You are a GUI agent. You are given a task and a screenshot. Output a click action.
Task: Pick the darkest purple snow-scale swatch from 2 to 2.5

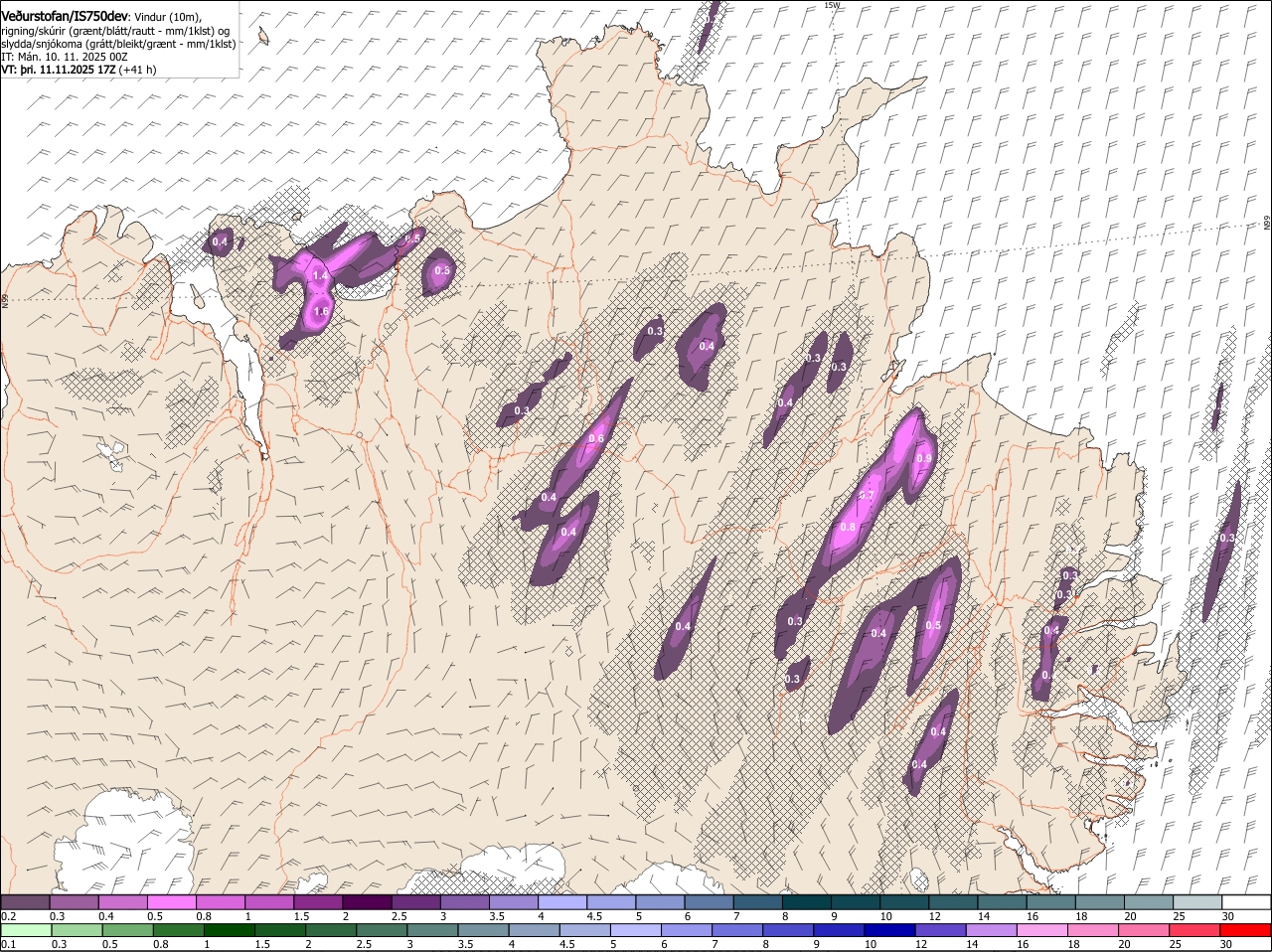[367, 901]
